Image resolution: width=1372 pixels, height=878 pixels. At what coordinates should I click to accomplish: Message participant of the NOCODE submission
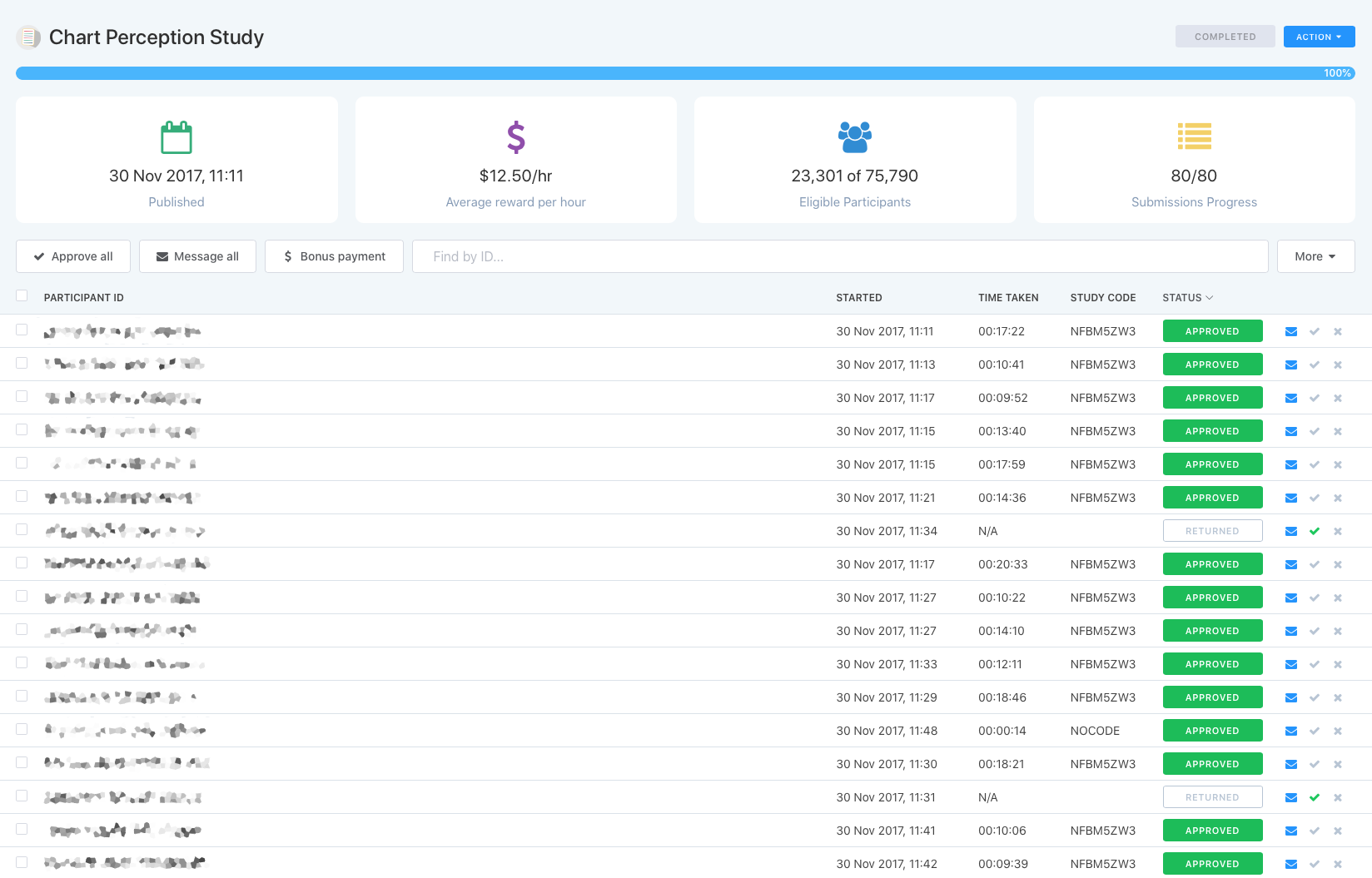pyautogui.click(x=1291, y=731)
